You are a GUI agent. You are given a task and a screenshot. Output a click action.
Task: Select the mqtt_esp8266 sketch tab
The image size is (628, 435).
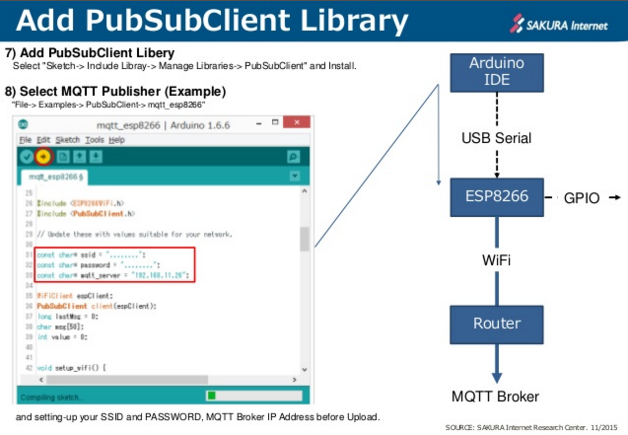pos(55,177)
